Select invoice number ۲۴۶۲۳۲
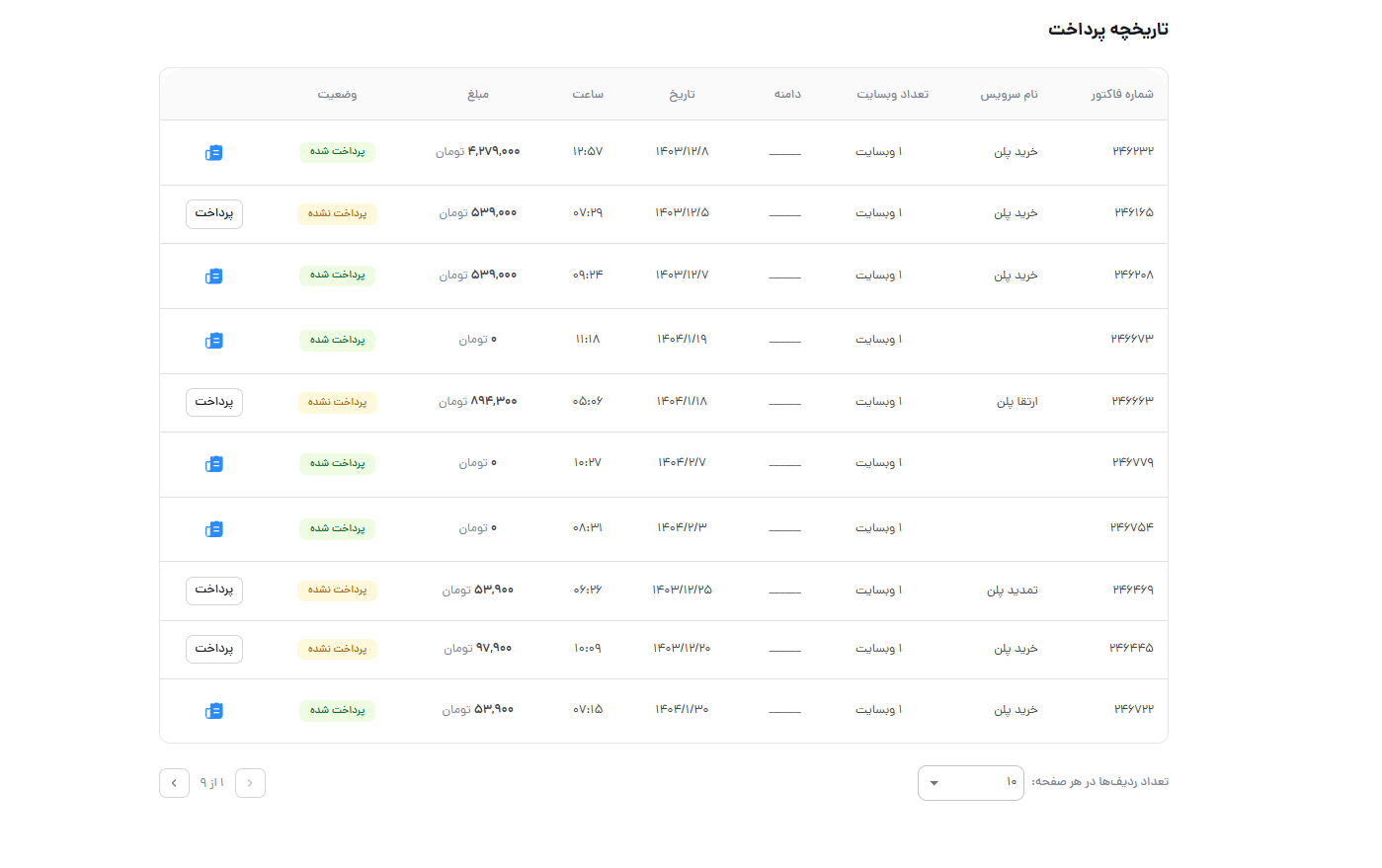The height and width of the screenshot is (868, 1382). 1133,151
